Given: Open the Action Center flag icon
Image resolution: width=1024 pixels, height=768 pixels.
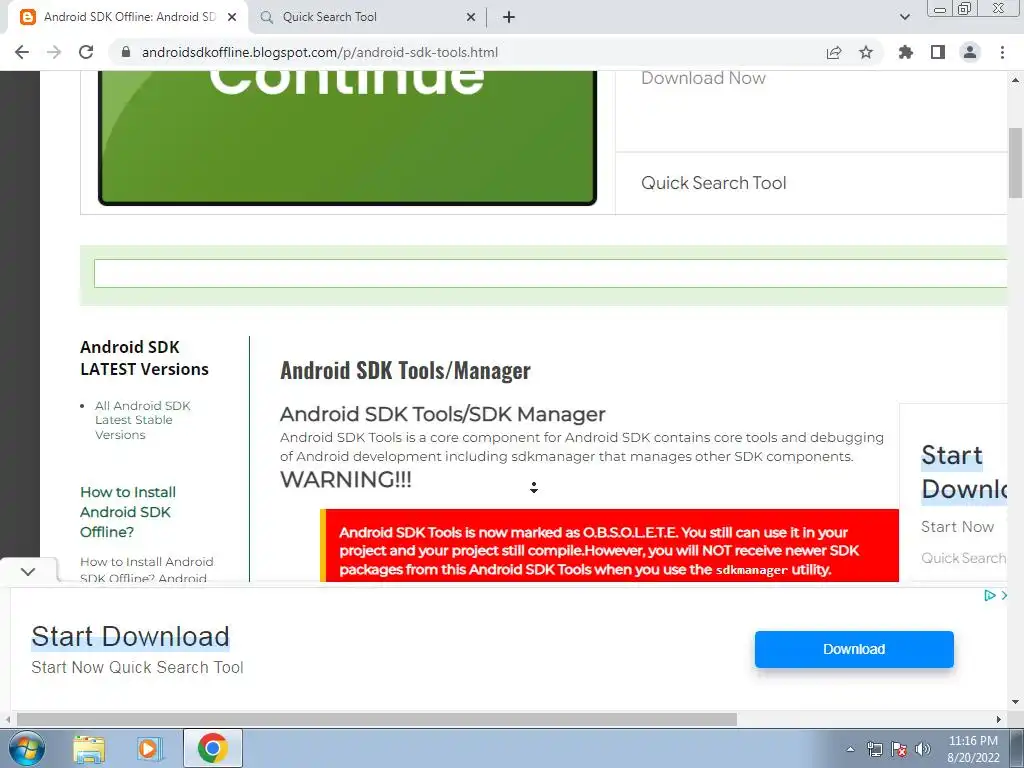Looking at the screenshot, I should coord(899,749).
